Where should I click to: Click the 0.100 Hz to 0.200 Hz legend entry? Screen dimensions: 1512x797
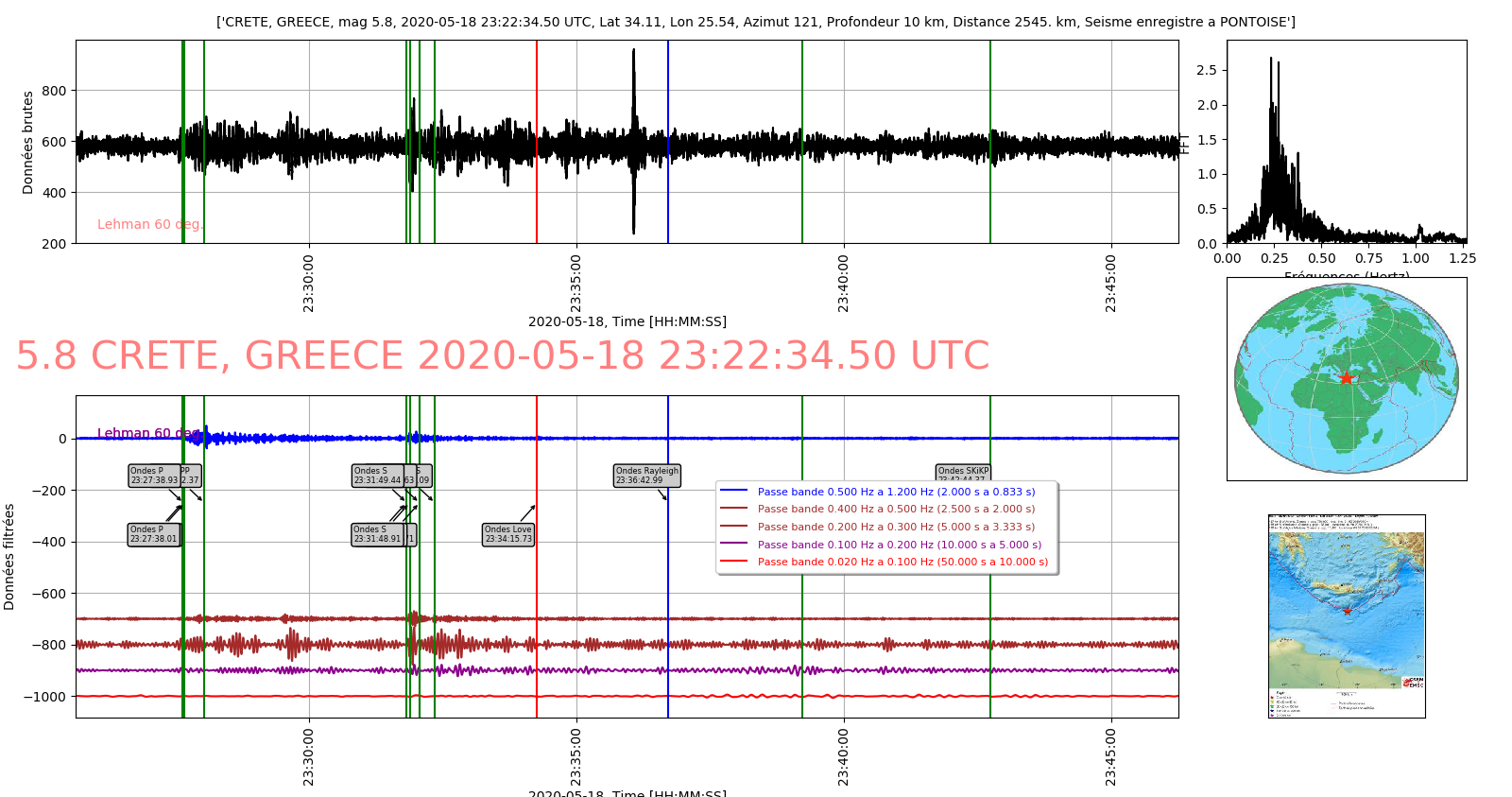pos(899,545)
